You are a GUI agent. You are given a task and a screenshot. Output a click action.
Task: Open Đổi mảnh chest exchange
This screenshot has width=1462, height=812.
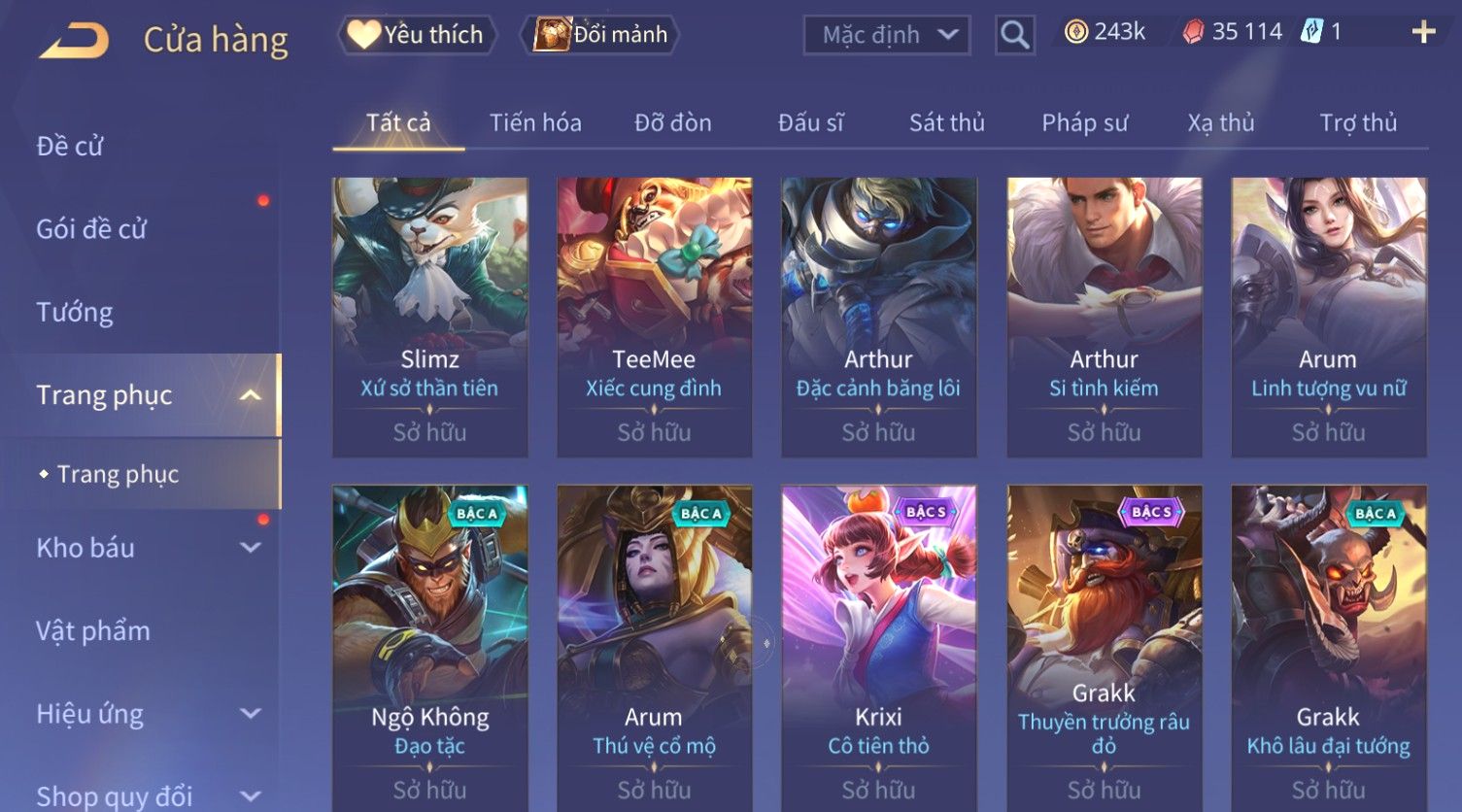(x=600, y=35)
